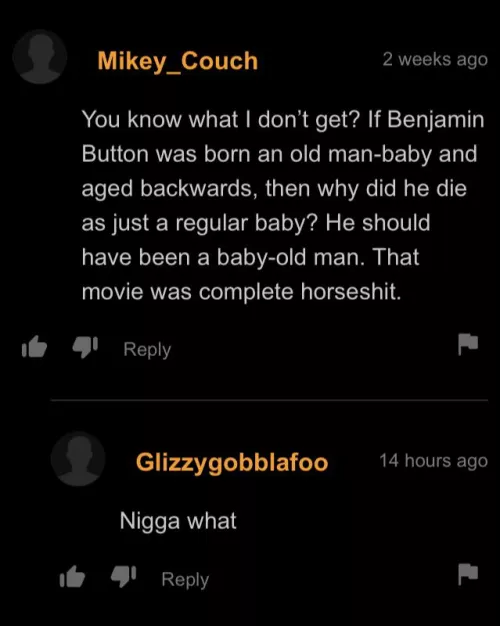Reply to Mikey_Couch's comment
This screenshot has width=500, height=626.
147,350
